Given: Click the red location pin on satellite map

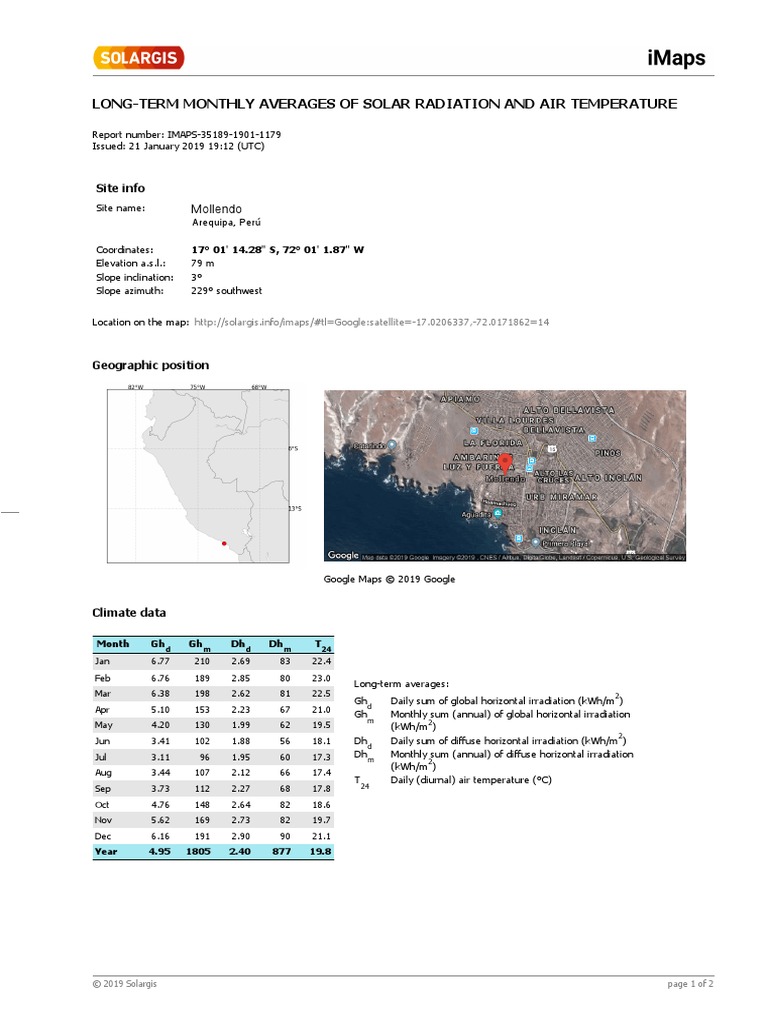Looking at the screenshot, I should 505,464.
